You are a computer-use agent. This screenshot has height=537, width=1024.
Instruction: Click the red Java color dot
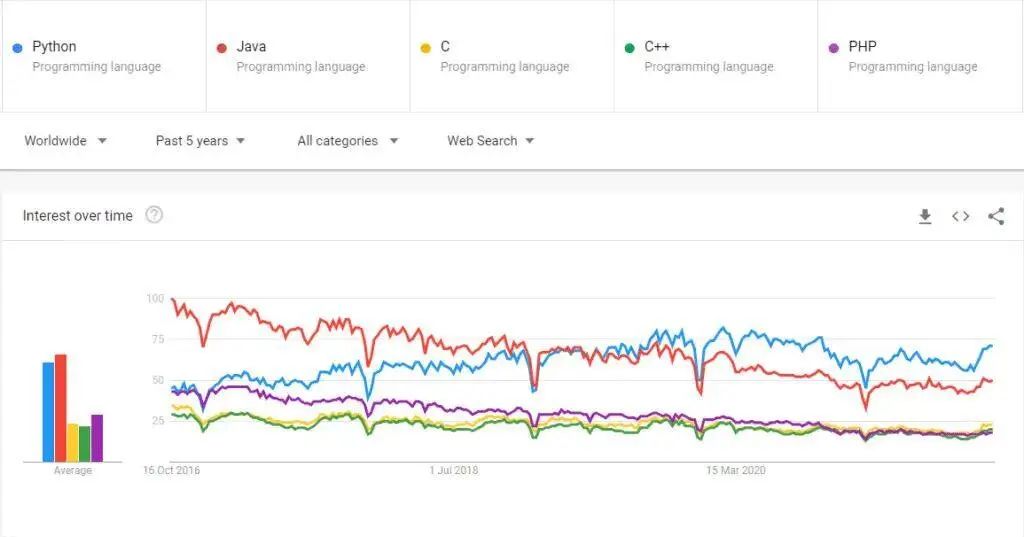[222, 47]
